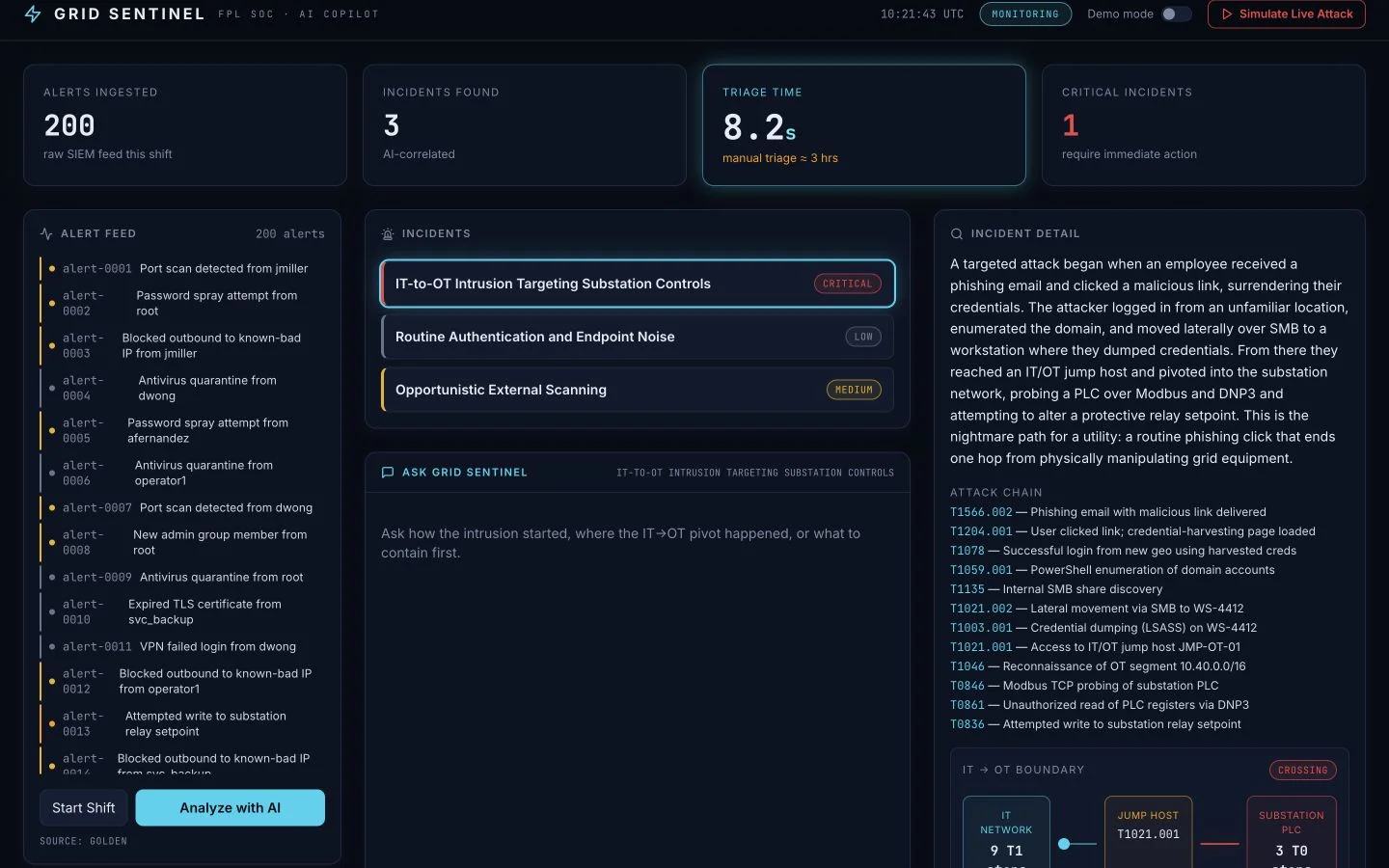Click the Ask Grid Sentinel chat icon
The height and width of the screenshot is (868, 1389).
(388, 473)
